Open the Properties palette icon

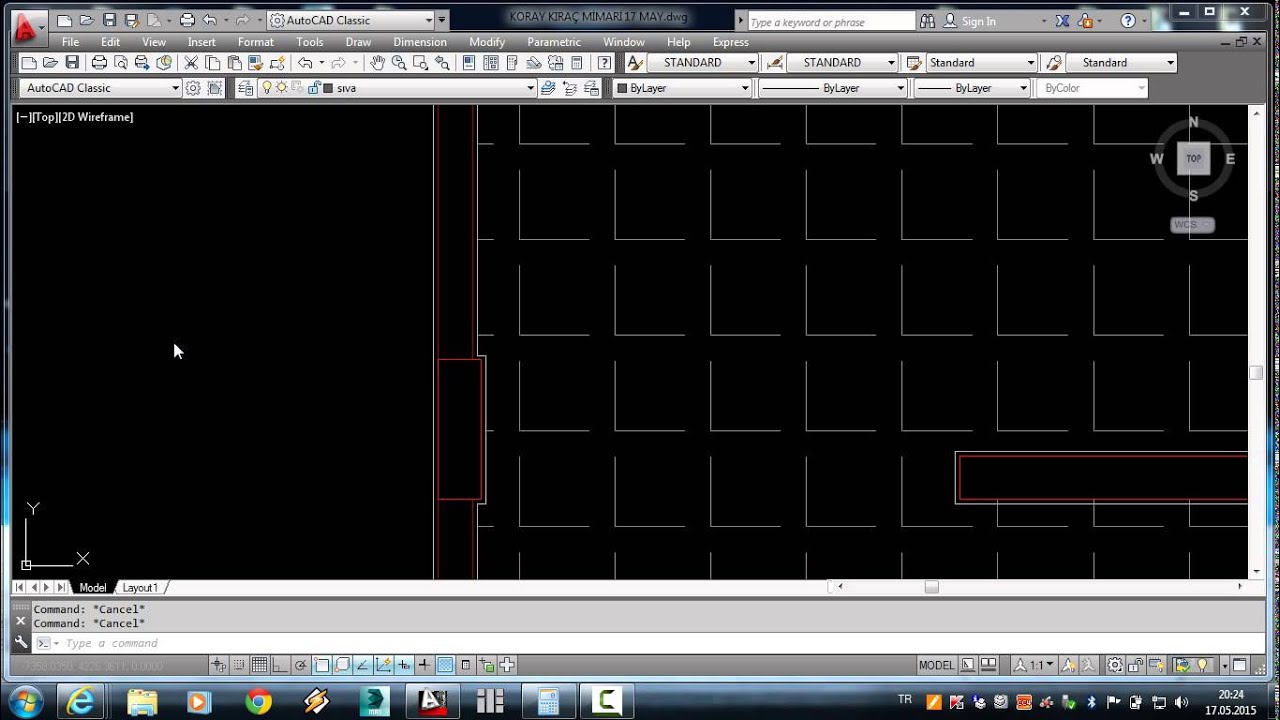pyautogui.click(x=469, y=62)
